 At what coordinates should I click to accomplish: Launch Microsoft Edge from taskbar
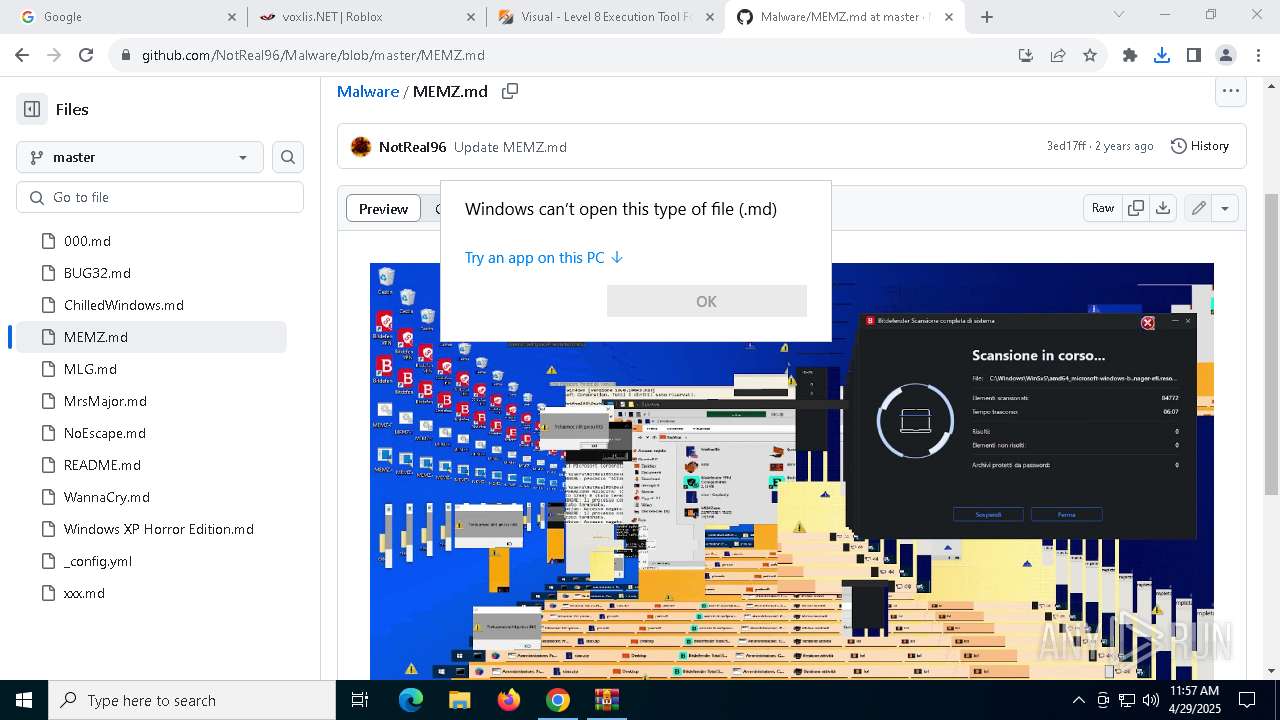point(411,700)
